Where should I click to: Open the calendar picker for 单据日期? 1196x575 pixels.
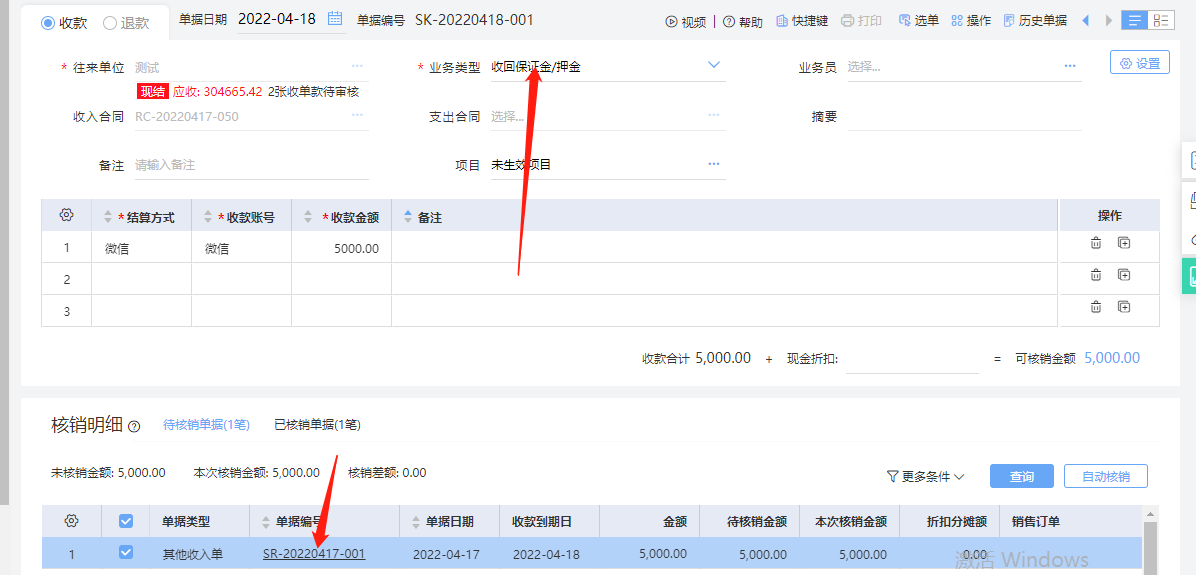tap(334, 20)
